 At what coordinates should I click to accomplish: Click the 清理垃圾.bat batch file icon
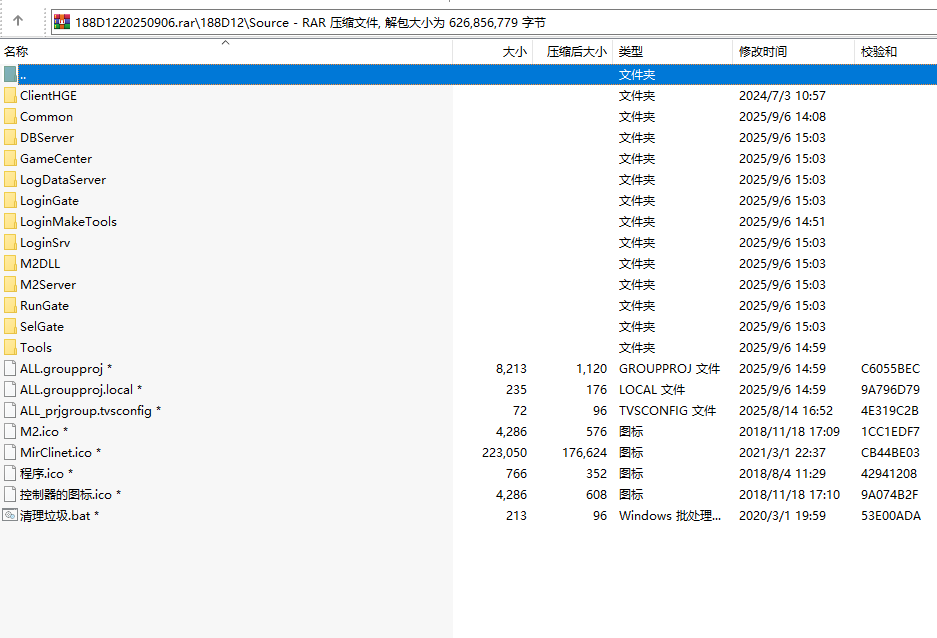click(x=10, y=516)
